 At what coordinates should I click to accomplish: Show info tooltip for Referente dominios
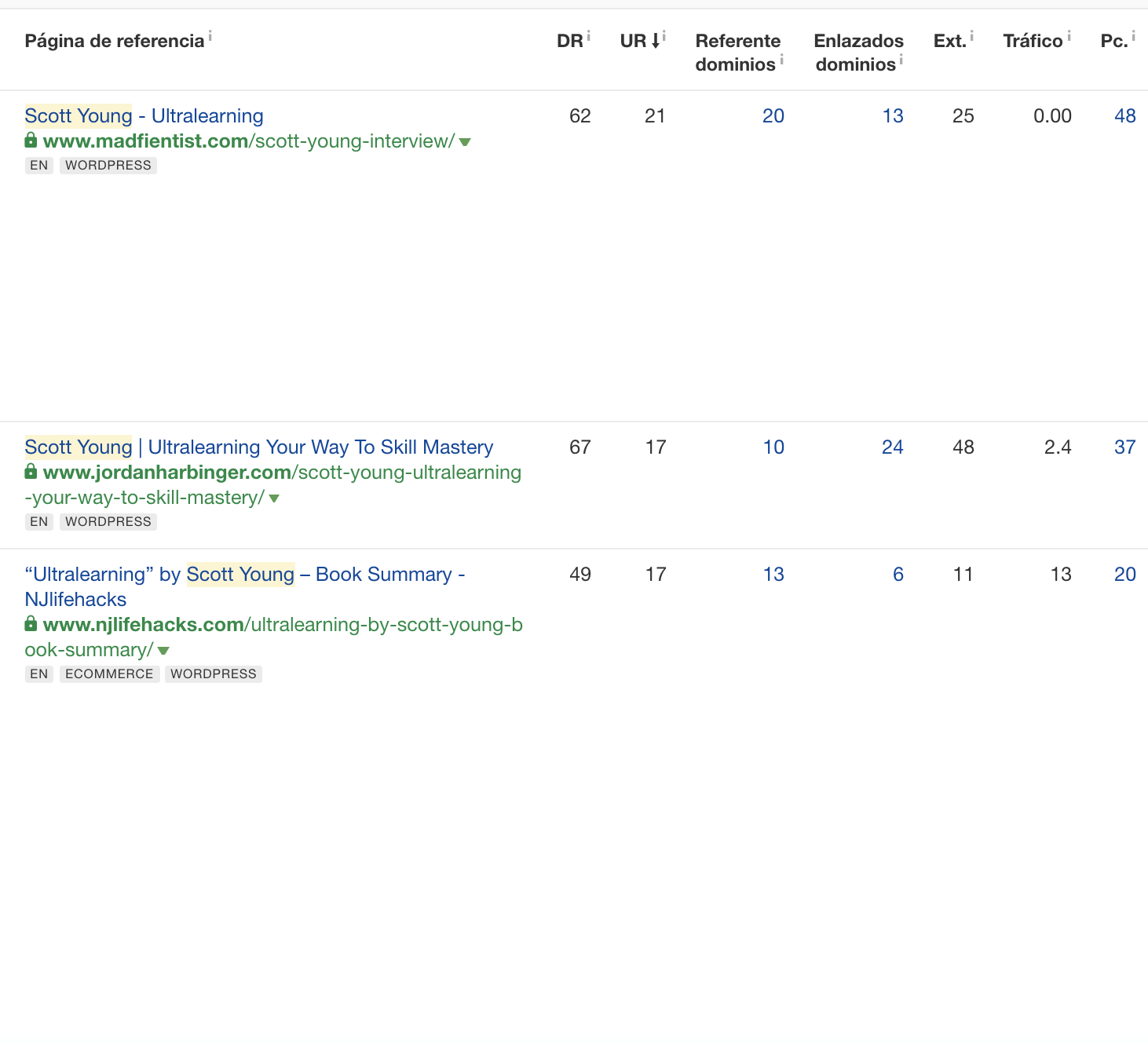point(782,59)
